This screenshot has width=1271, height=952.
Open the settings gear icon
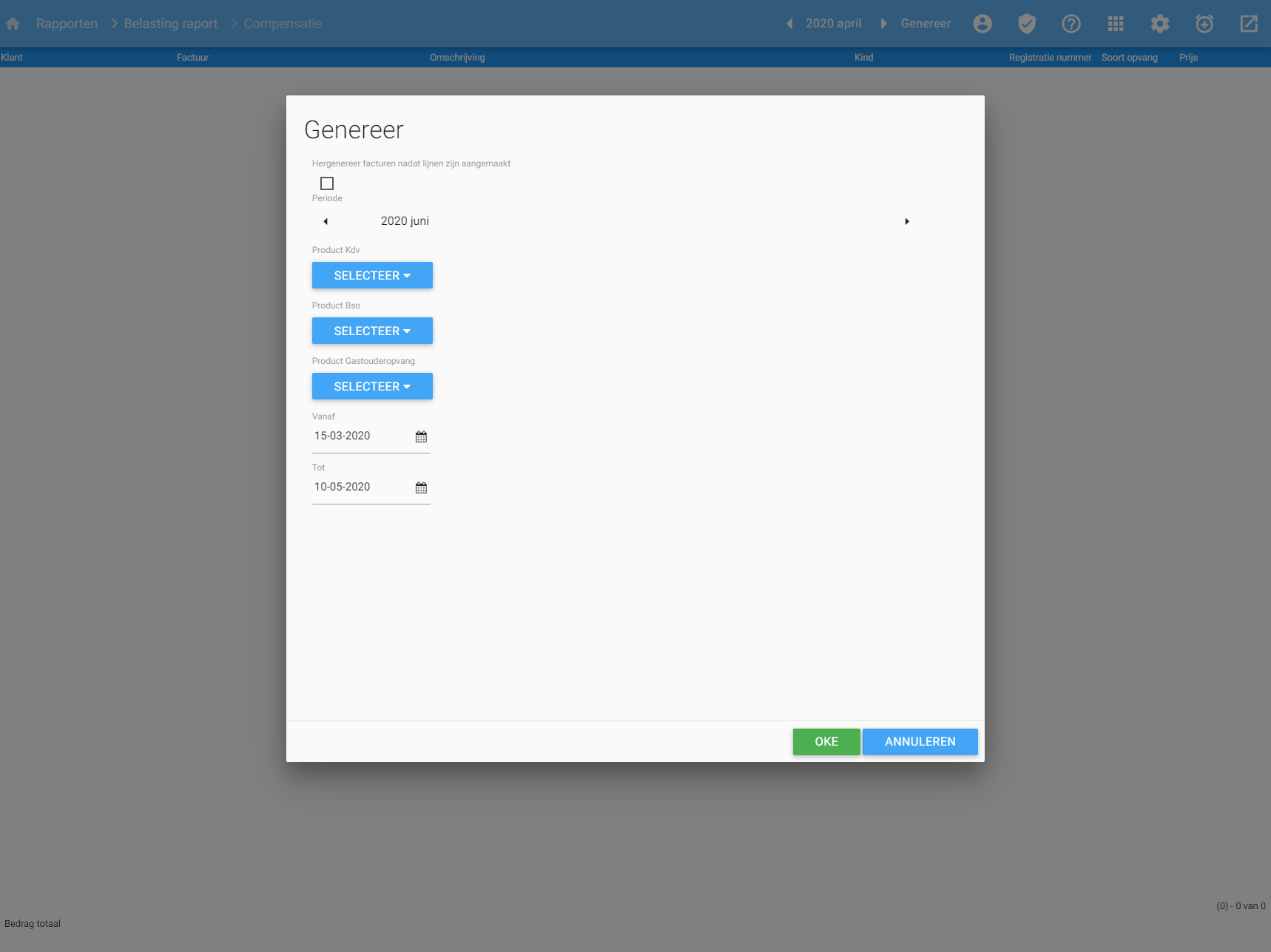click(x=1160, y=24)
